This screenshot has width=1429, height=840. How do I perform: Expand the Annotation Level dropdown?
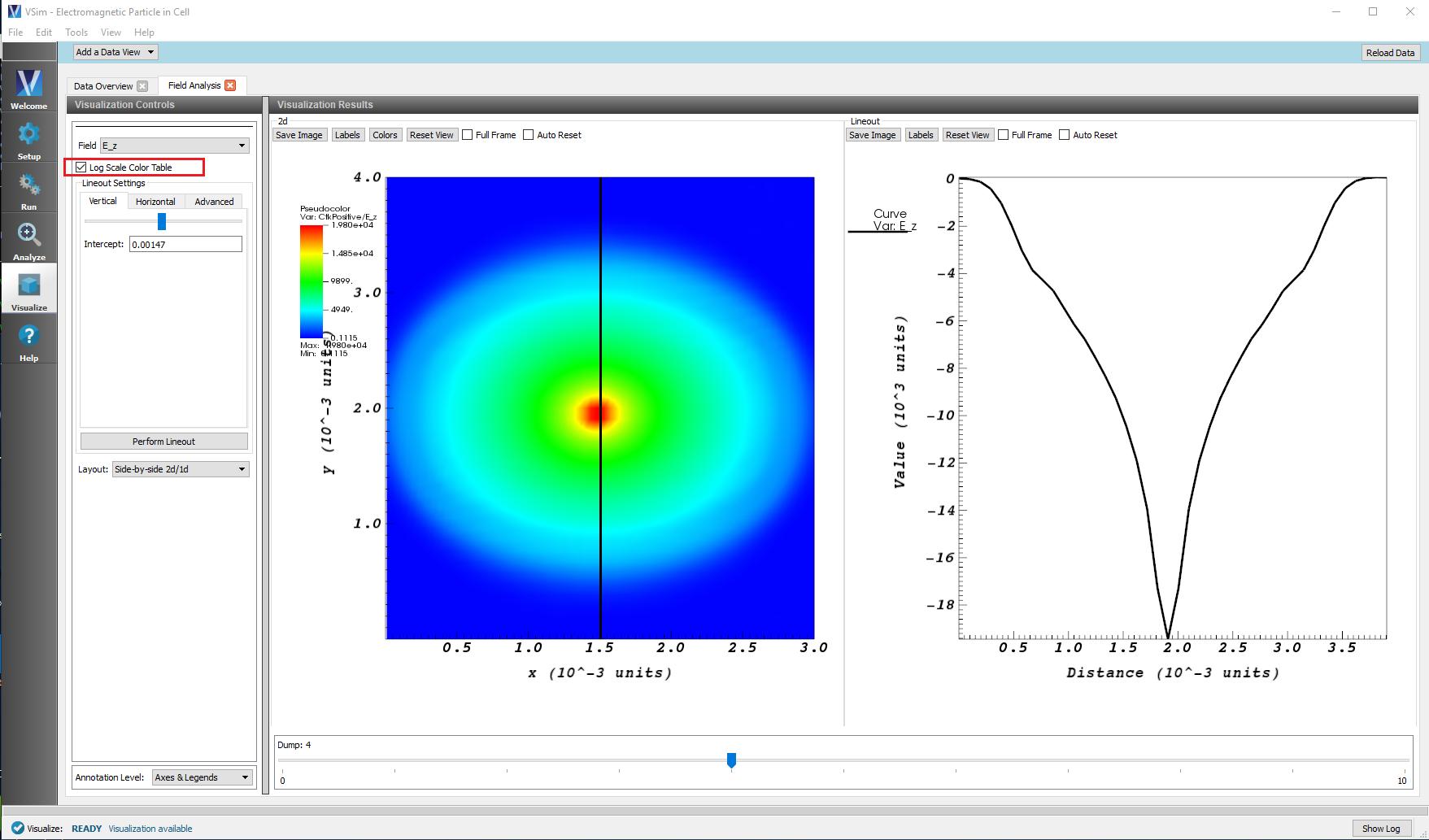202,777
